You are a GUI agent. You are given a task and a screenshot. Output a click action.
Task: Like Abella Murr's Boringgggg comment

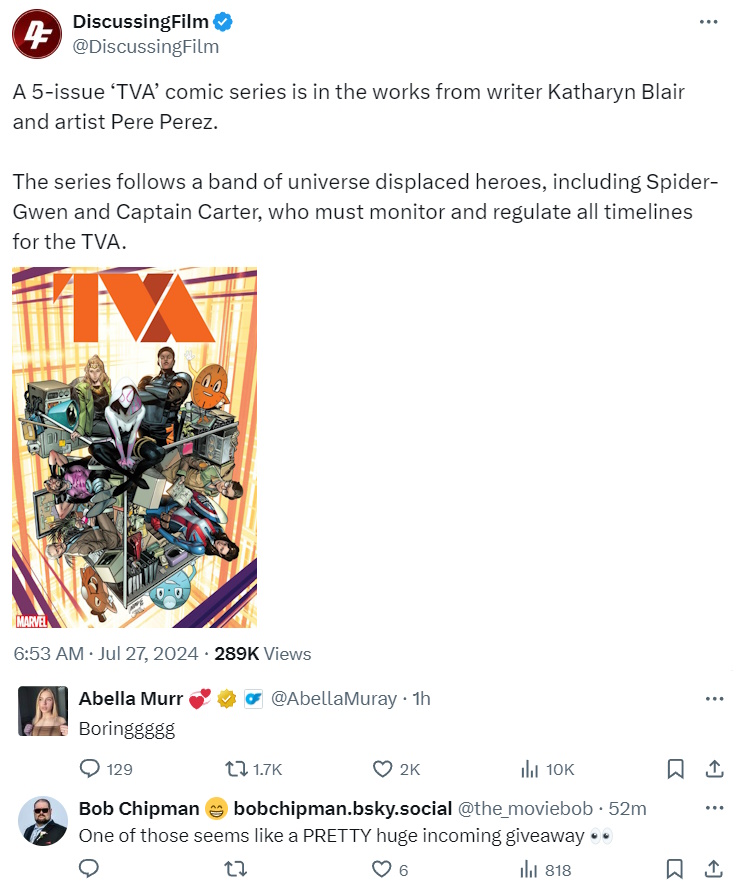point(382,769)
